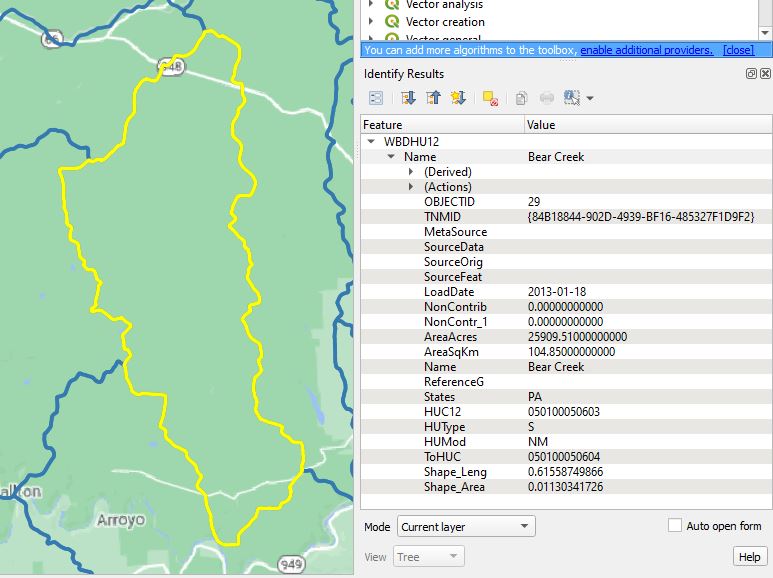
Task: Open feature form icon in Identify toolbar
Action: click(x=376, y=98)
